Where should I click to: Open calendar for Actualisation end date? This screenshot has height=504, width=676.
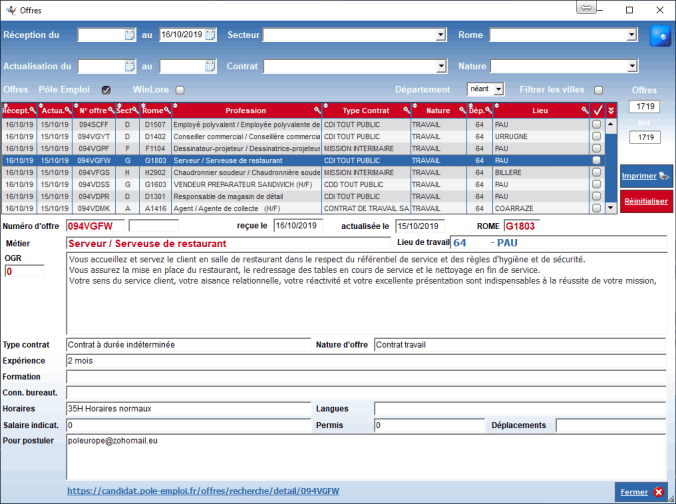pyautogui.click(x=210, y=66)
